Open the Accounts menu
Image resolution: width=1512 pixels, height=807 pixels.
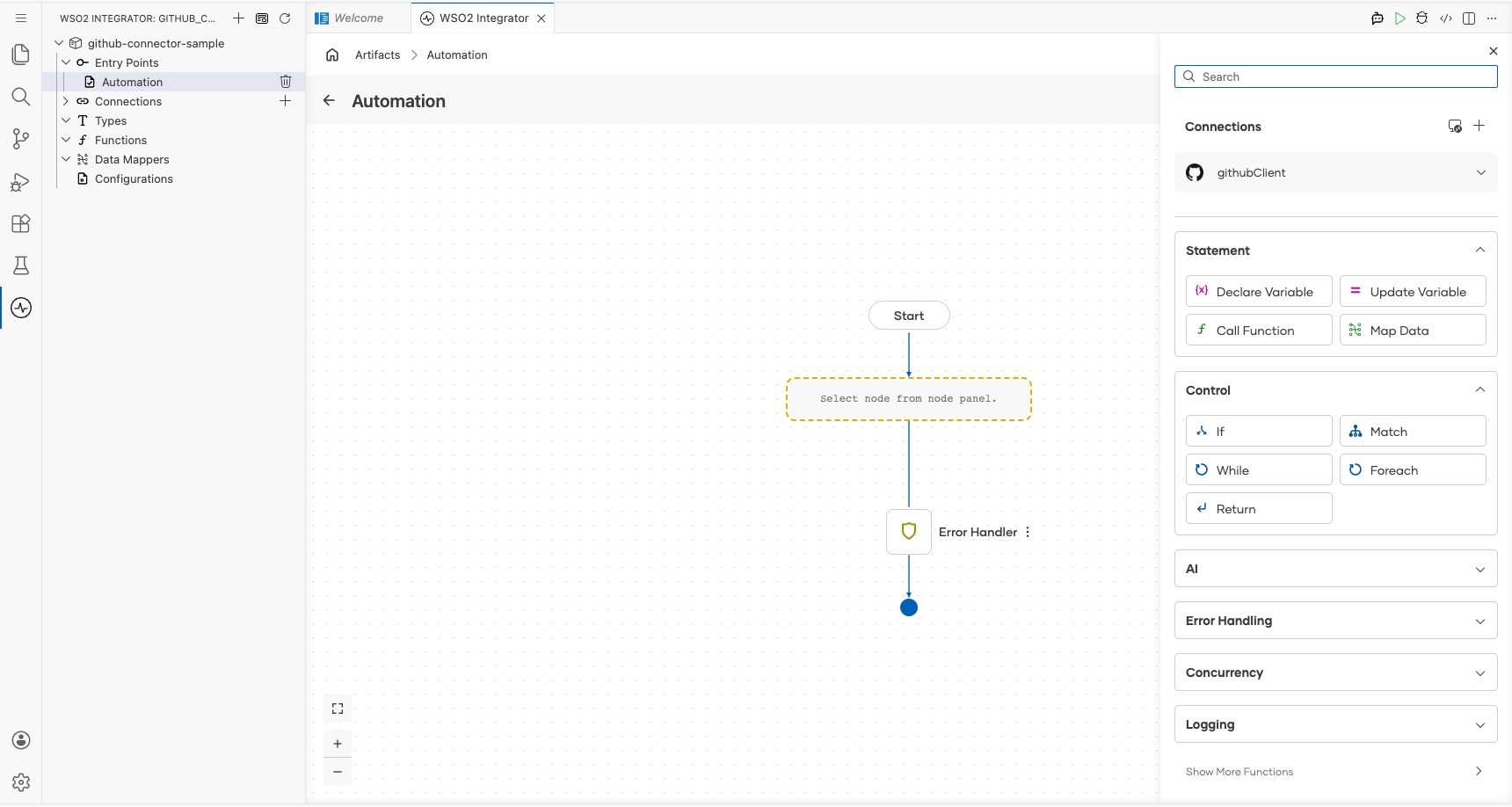[21, 740]
